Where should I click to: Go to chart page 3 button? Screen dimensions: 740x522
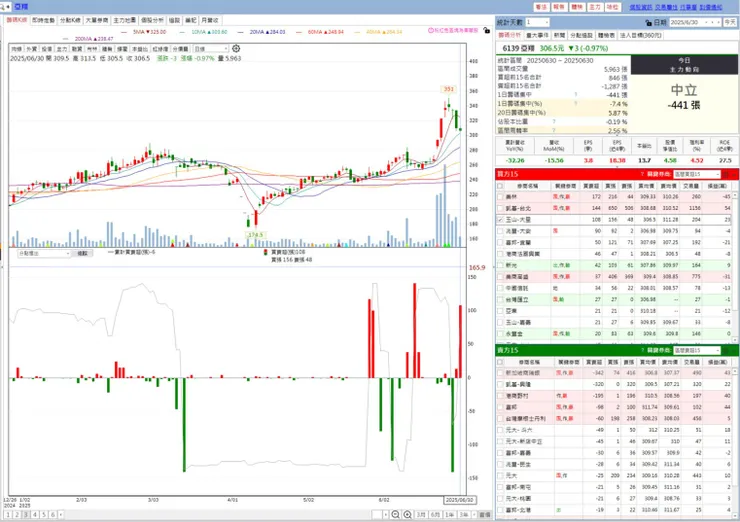point(26,514)
